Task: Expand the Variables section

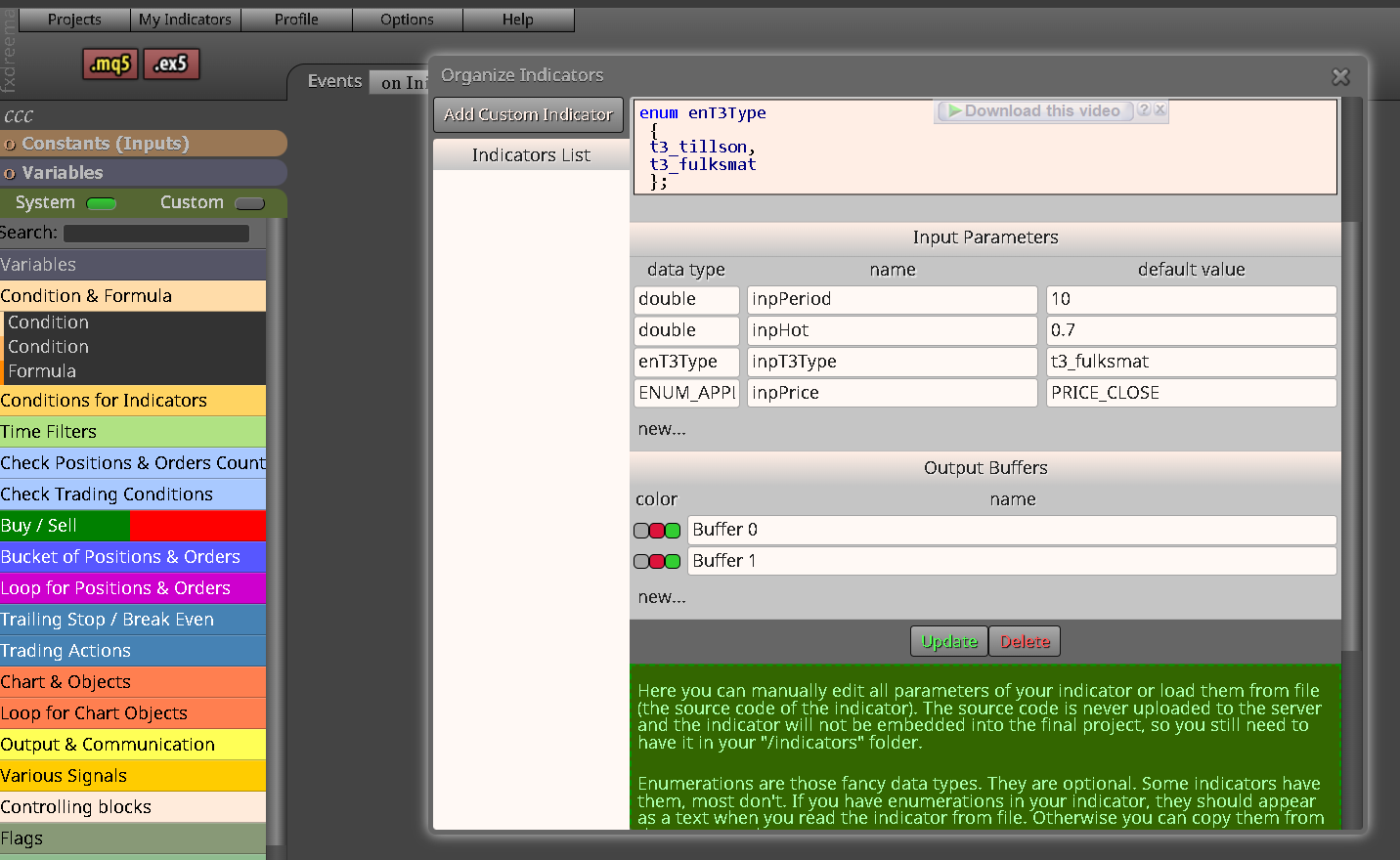Action: [x=143, y=173]
